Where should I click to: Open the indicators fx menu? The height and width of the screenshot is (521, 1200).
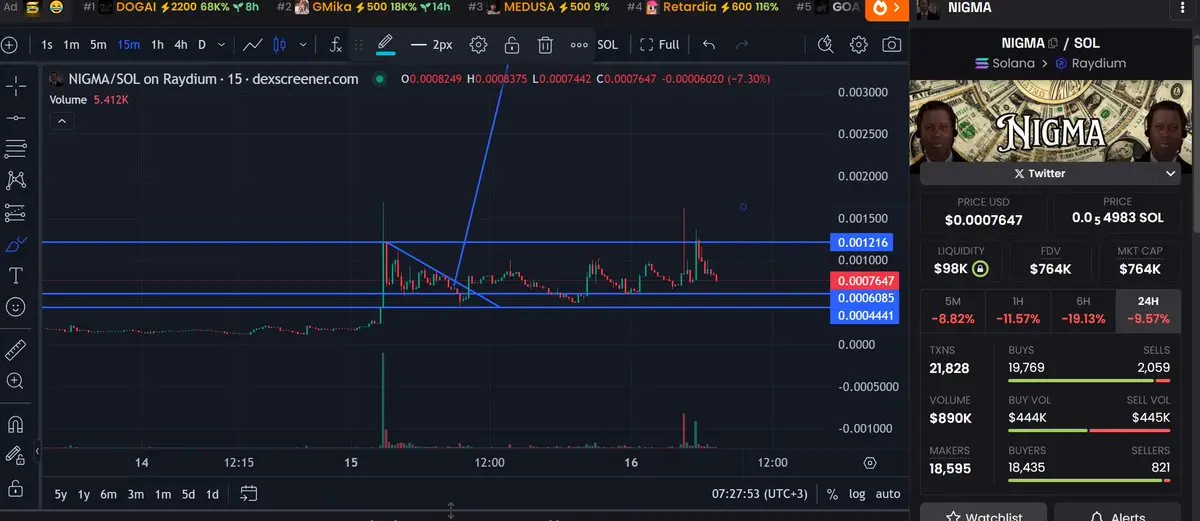click(336, 45)
